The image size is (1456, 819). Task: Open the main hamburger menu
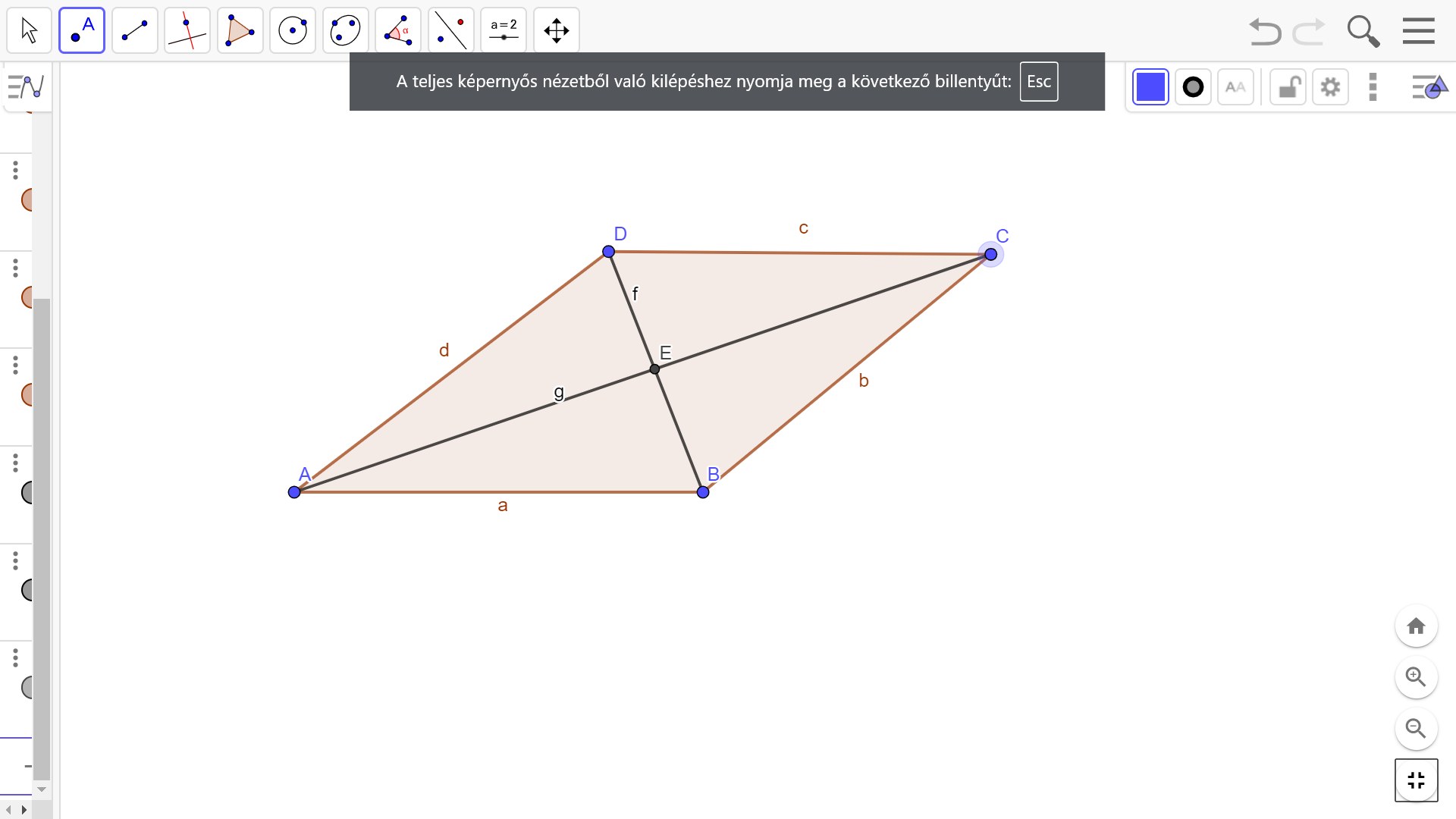pyautogui.click(x=1418, y=31)
